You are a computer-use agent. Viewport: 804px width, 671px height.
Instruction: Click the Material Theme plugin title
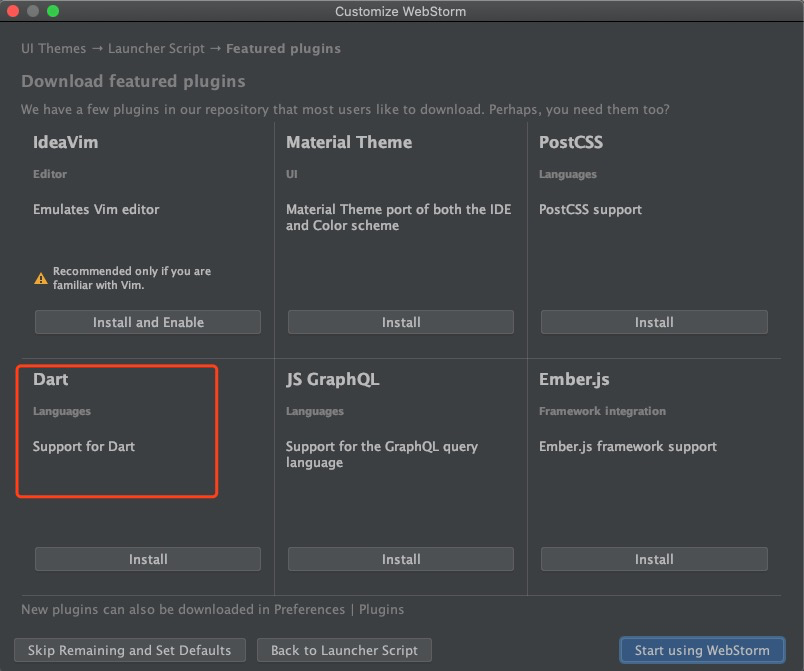(349, 142)
